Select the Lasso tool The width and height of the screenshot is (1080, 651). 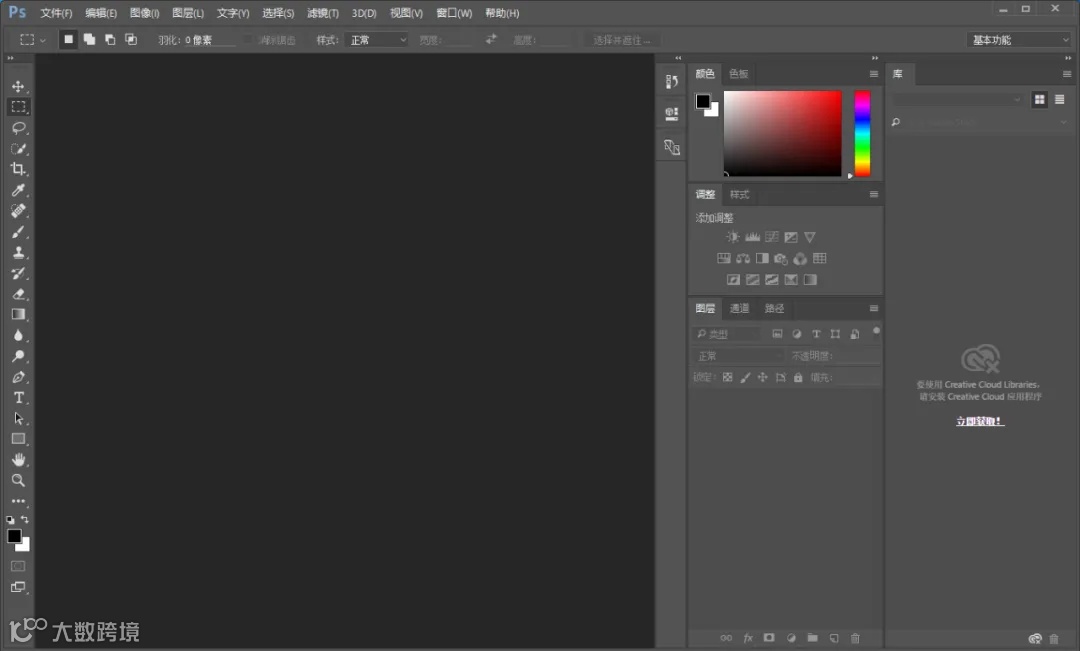coord(18,128)
